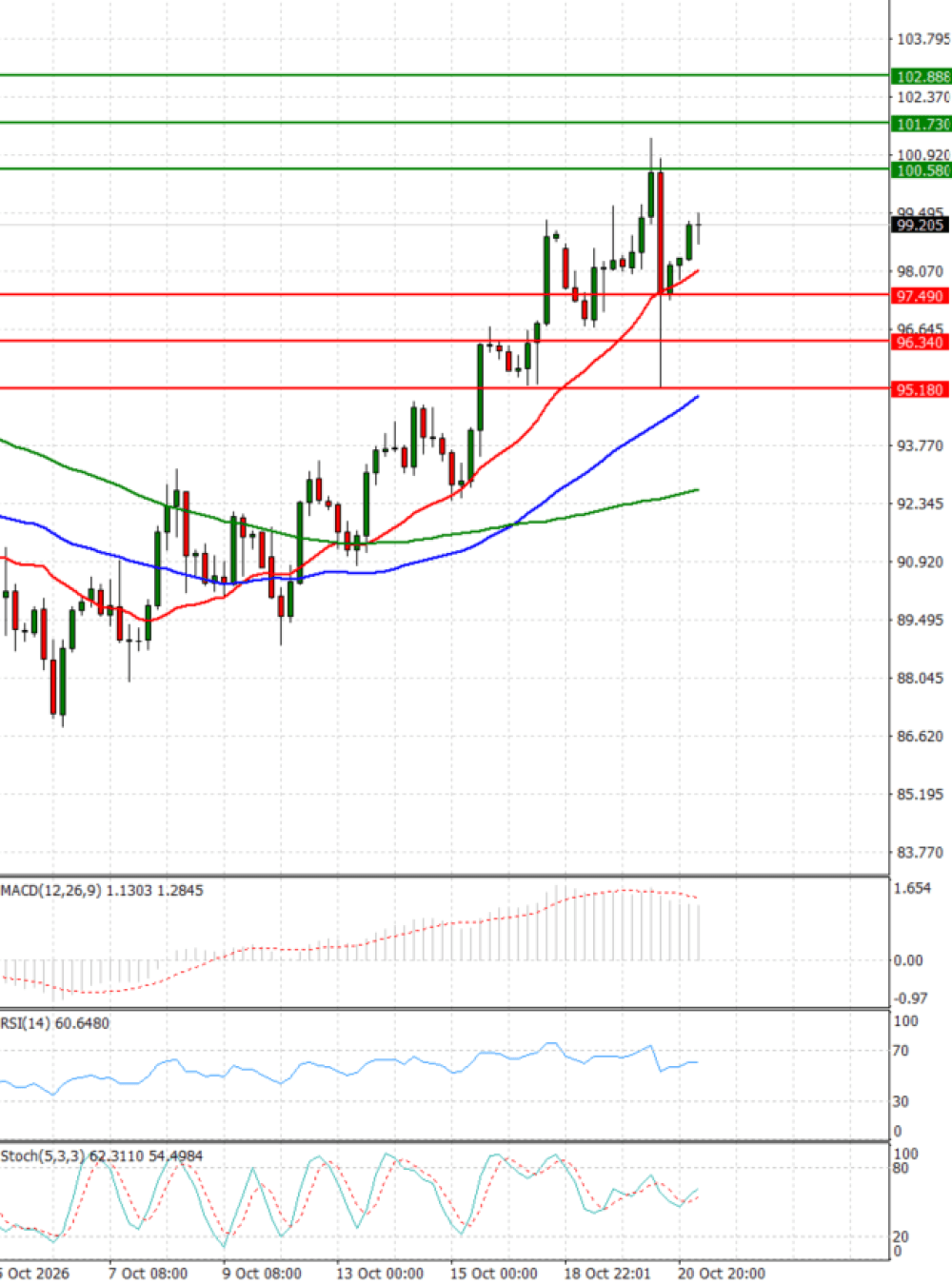The image size is (952, 1284).
Task: Click the 20 Oct 20:00 time axis label
Action: (x=722, y=1274)
